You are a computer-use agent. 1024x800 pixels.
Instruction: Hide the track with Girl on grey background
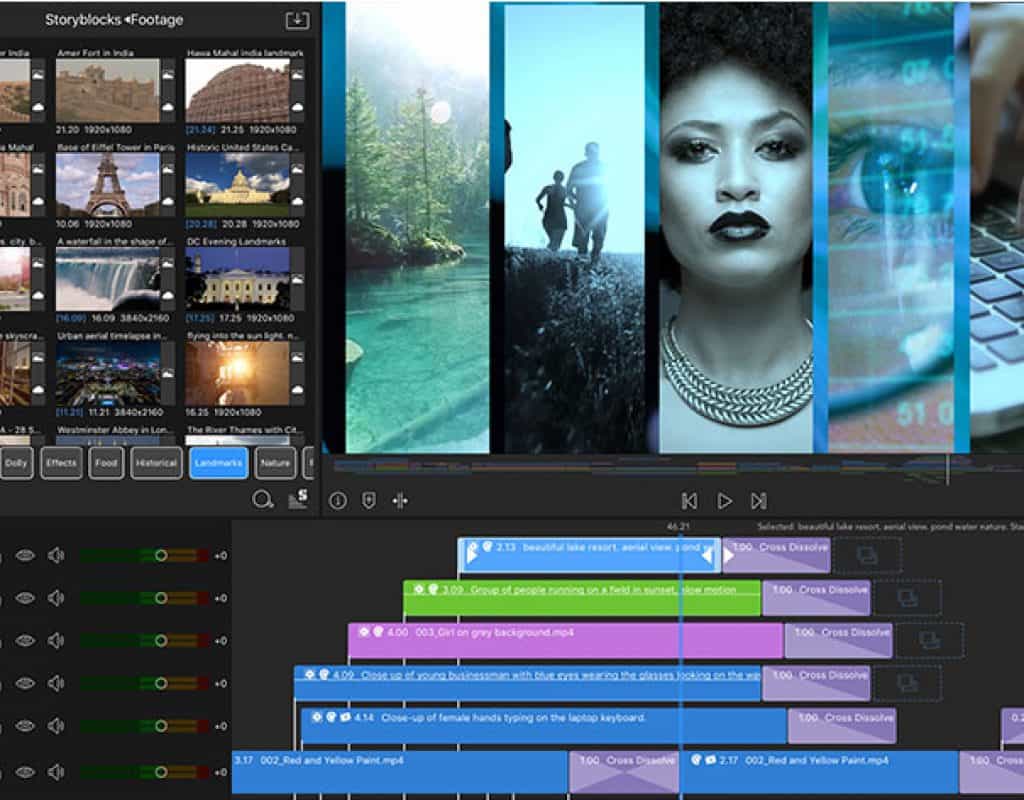[25, 641]
